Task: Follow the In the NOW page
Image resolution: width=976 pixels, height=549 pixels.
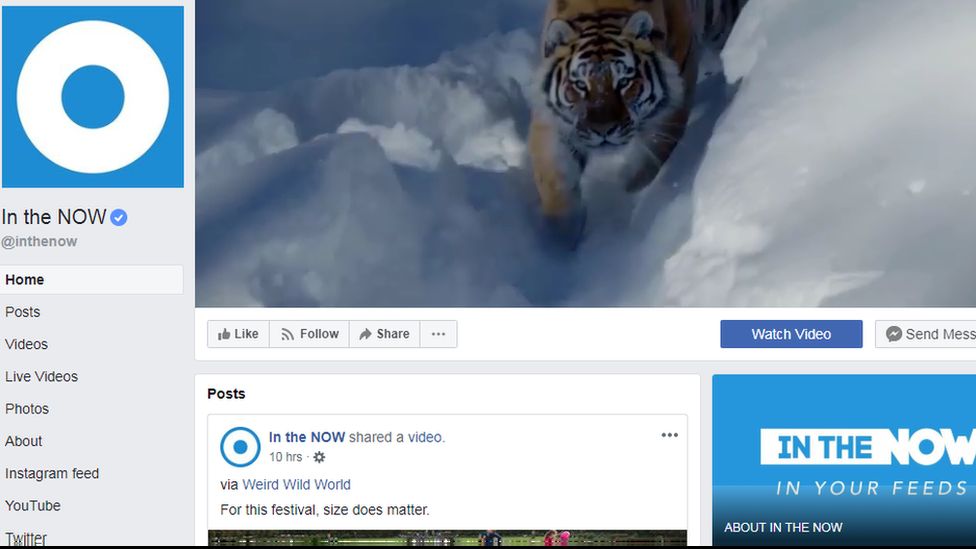Action: (x=309, y=334)
